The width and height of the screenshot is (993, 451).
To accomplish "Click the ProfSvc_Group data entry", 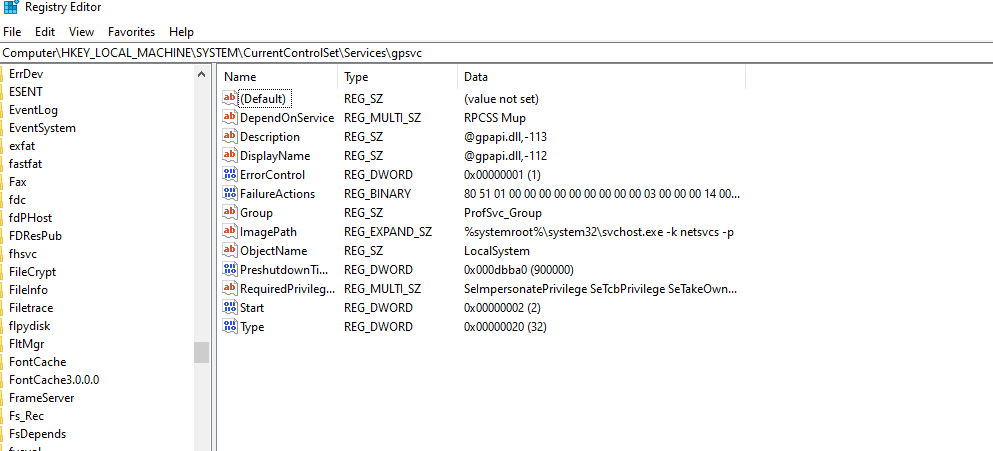I will (x=503, y=213).
